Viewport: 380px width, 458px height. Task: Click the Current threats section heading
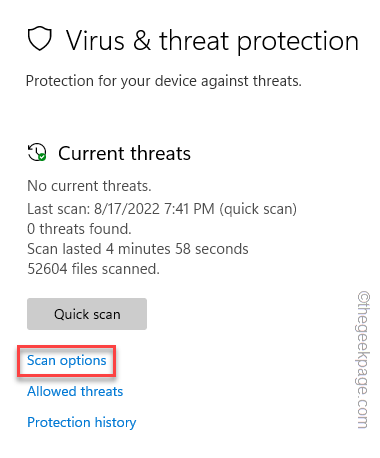point(124,153)
